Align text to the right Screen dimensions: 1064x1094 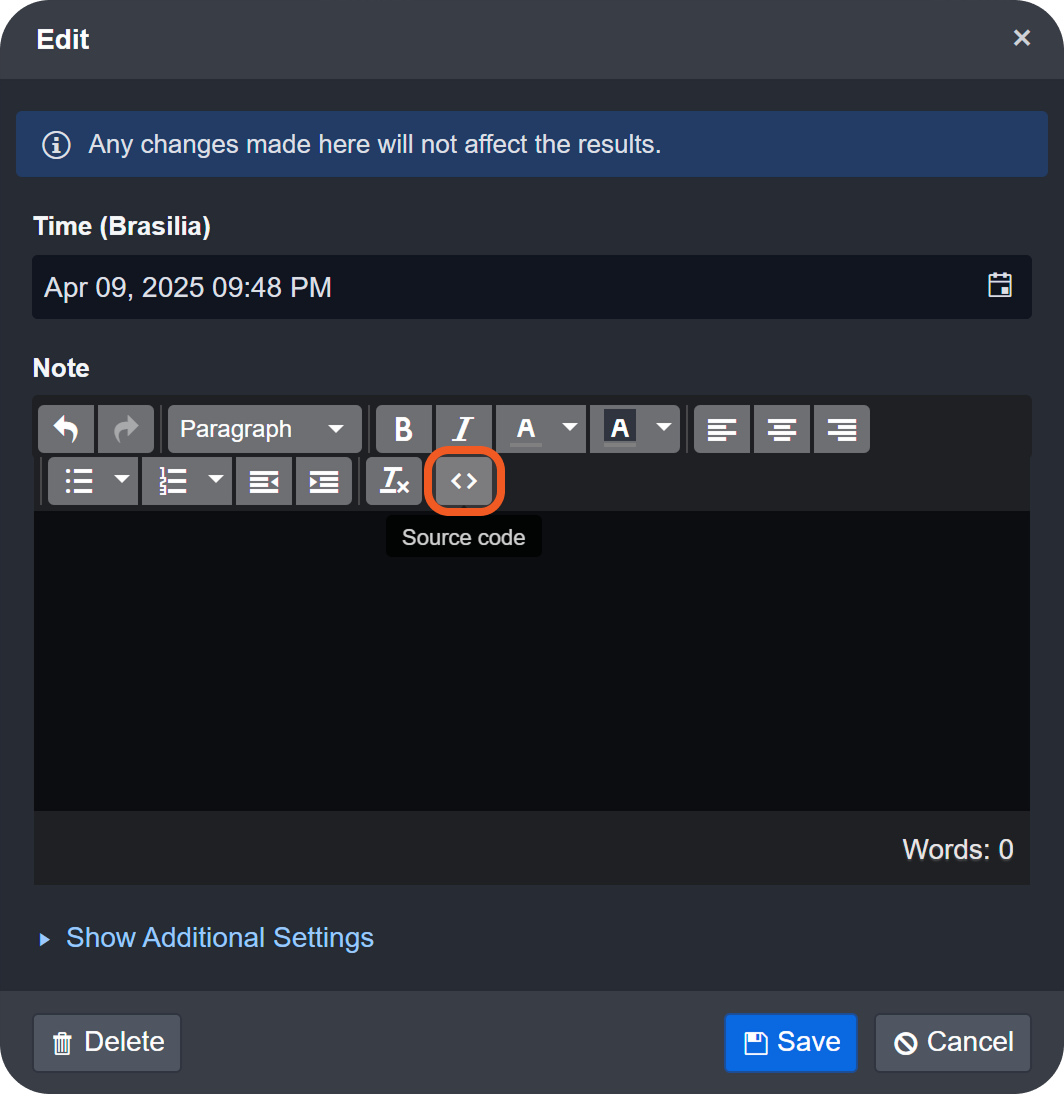[841, 428]
